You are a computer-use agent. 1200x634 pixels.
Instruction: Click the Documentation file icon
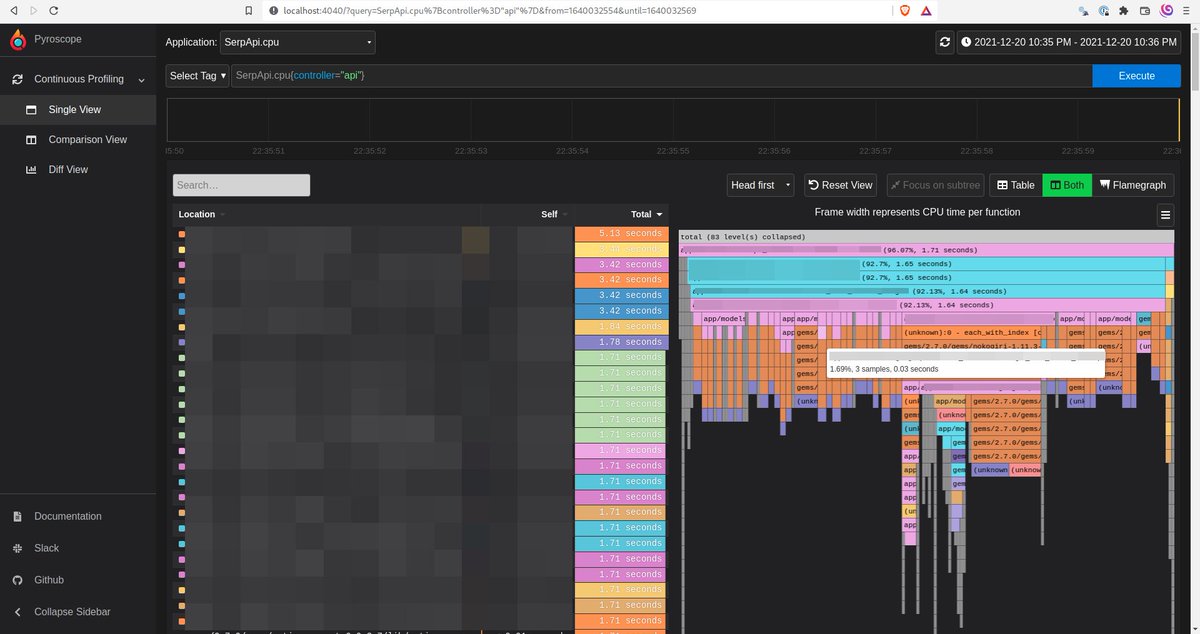(x=17, y=517)
